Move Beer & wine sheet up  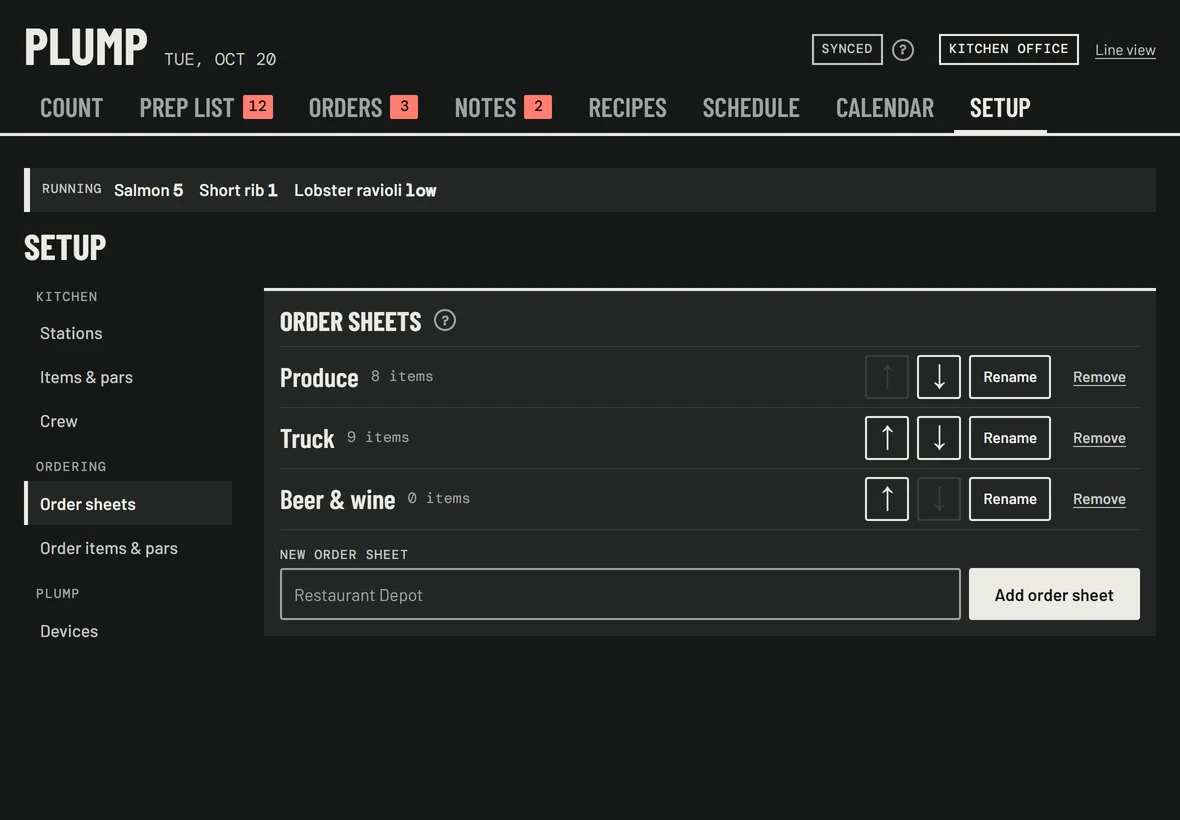pos(887,499)
